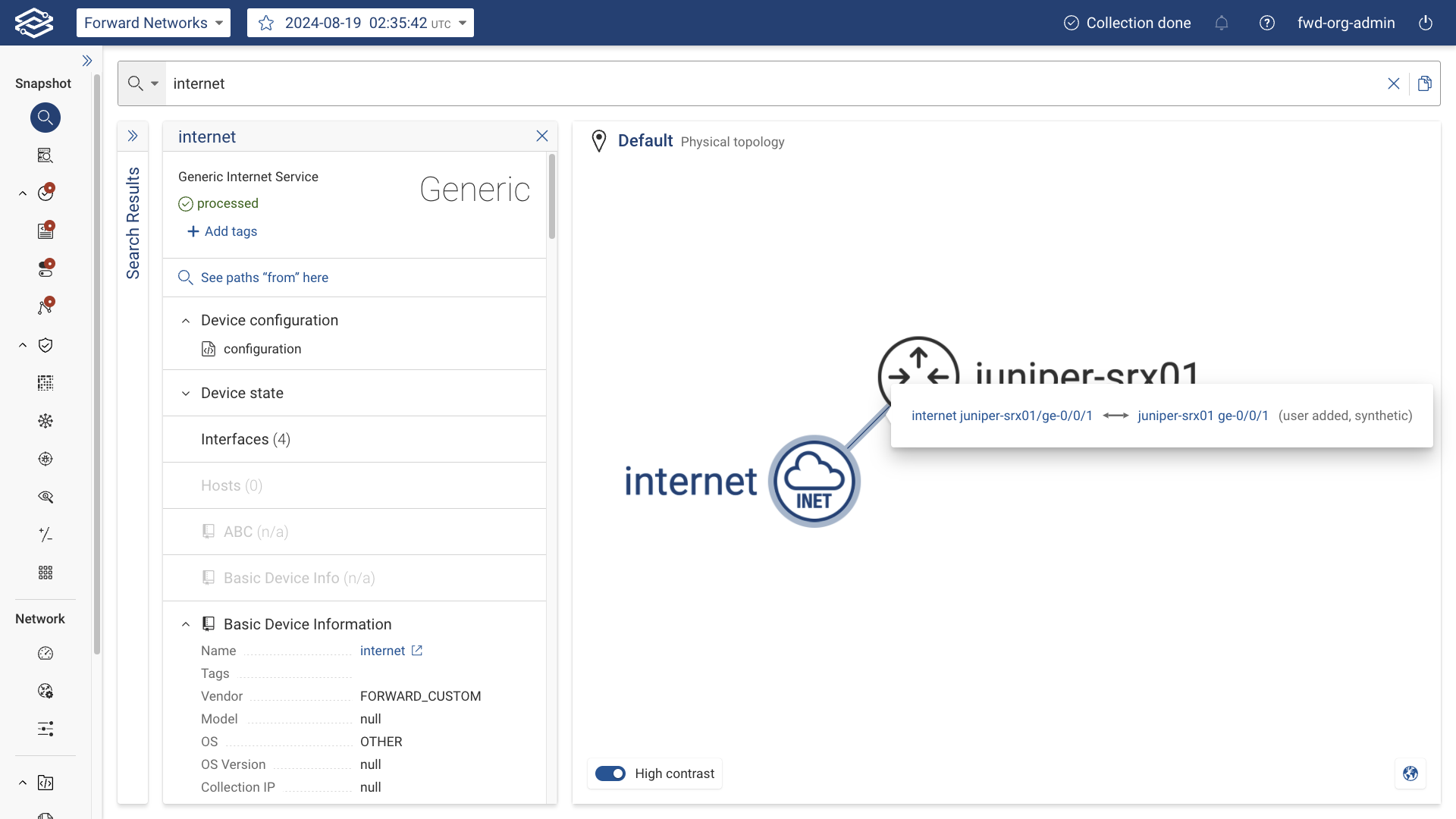Open the Forward Networks network selector
Image resolution: width=1456 pixels, height=819 pixels.
152,23
